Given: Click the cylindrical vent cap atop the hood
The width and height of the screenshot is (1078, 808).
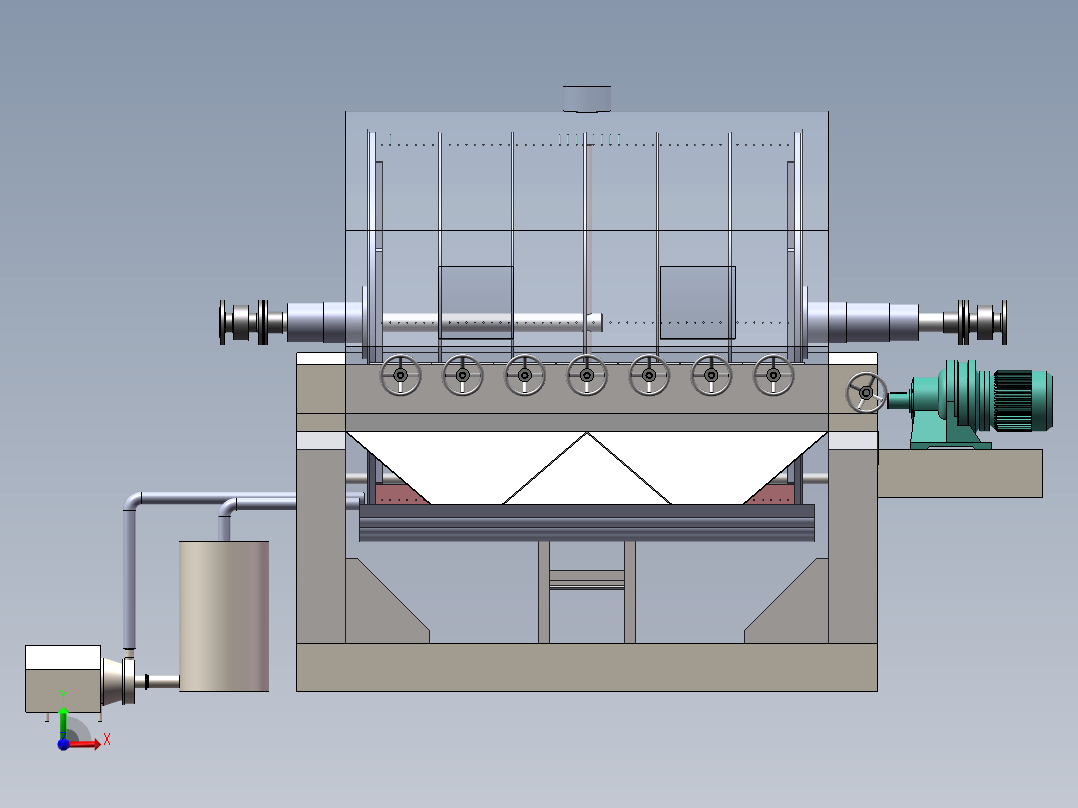Looking at the screenshot, I should click(x=586, y=98).
